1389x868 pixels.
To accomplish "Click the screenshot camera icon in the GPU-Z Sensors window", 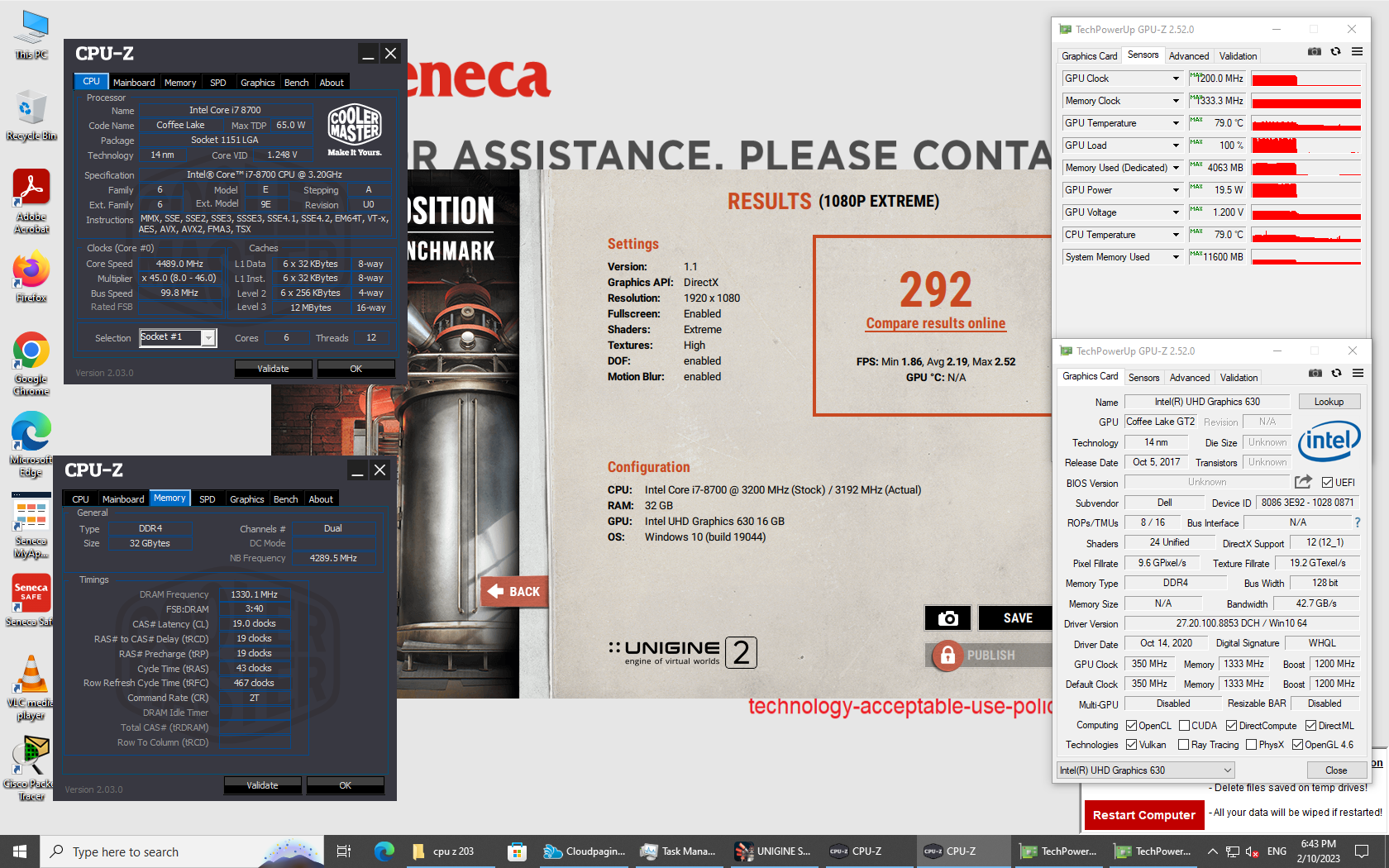I will [x=1314, y=51].
